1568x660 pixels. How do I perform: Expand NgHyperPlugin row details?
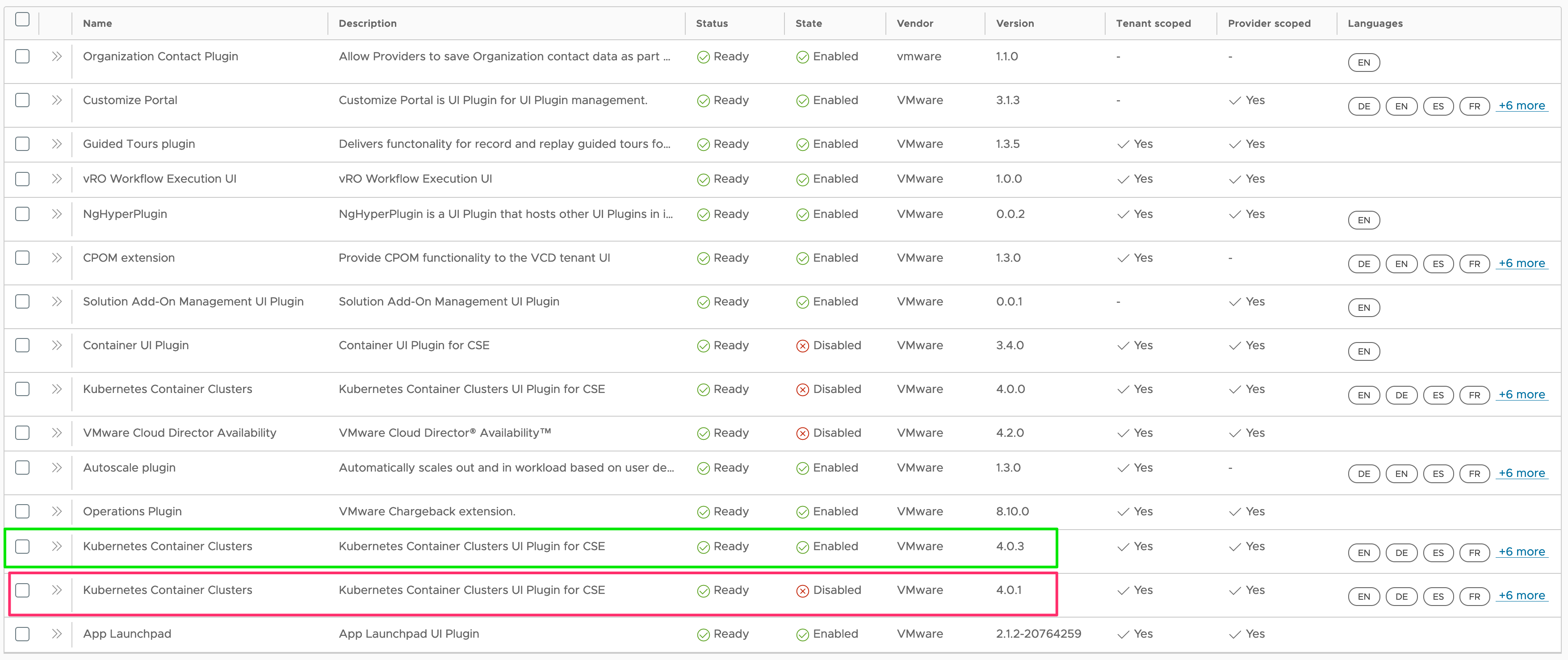[x=57, y=214]
